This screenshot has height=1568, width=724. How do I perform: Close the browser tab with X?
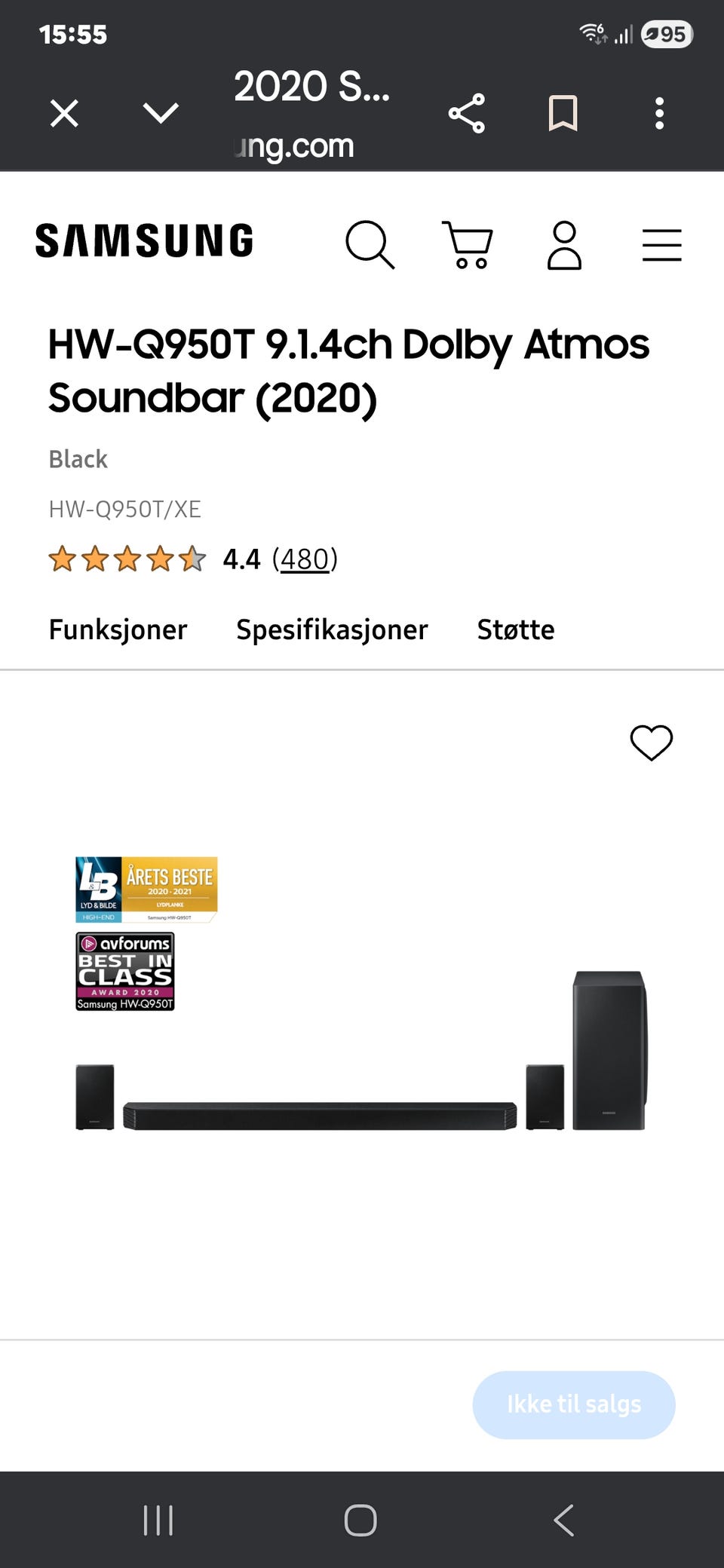pyautogui.click(x=64, y=114)
